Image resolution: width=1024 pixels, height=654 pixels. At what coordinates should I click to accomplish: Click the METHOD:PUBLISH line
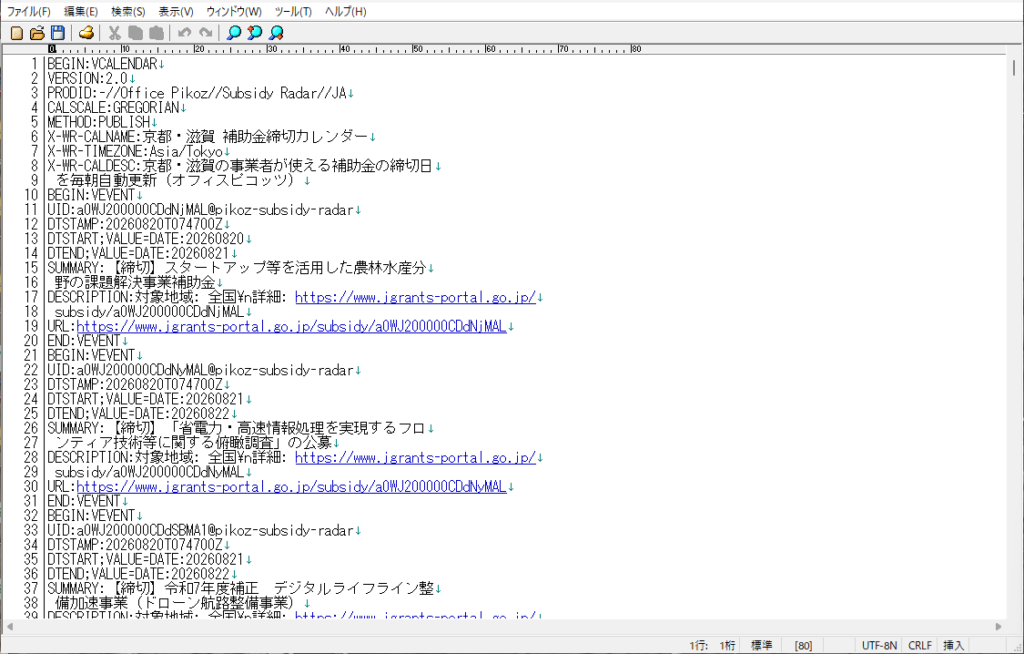[x=99, y=122]
